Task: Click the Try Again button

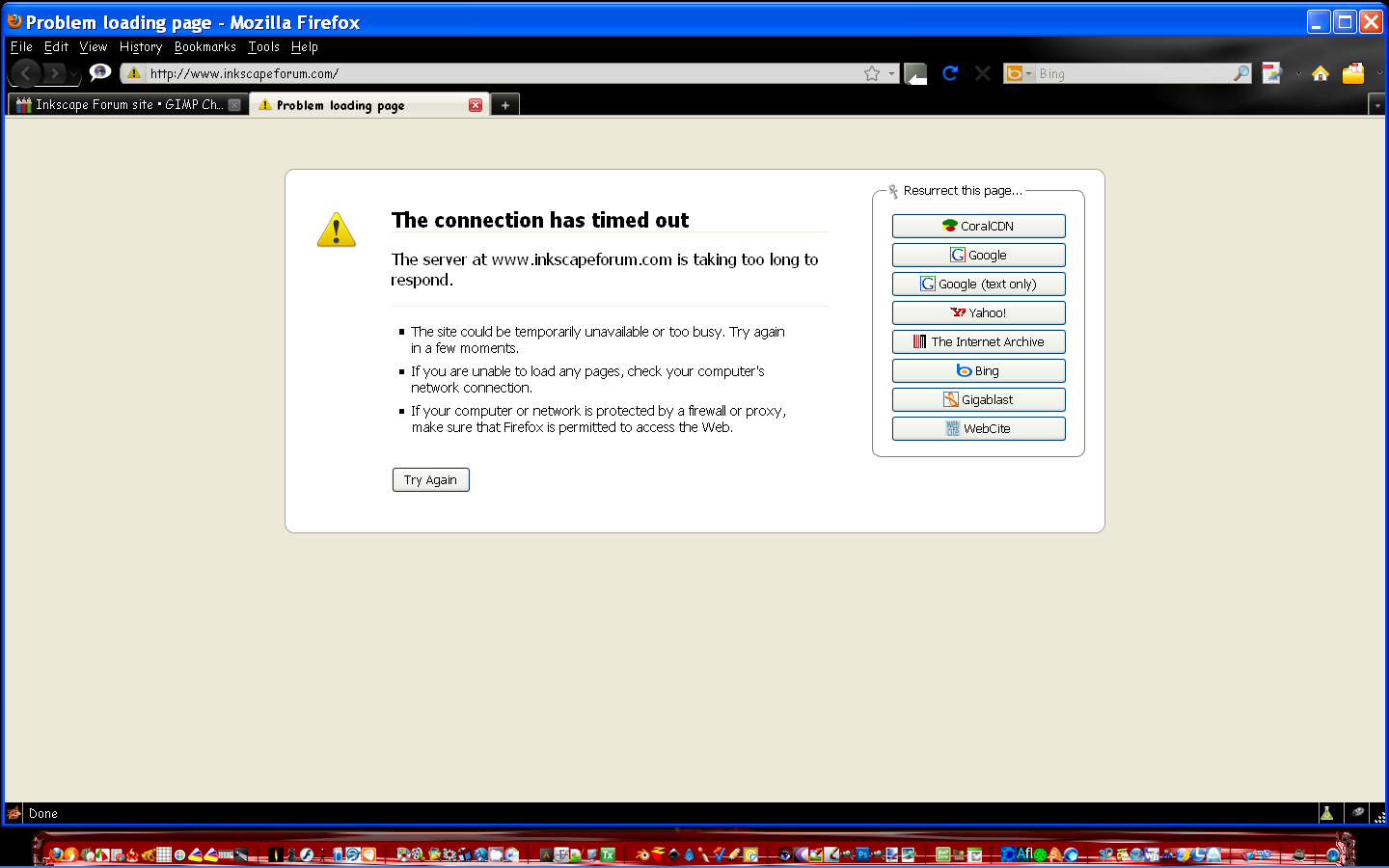Action: (x=430, y=479)
